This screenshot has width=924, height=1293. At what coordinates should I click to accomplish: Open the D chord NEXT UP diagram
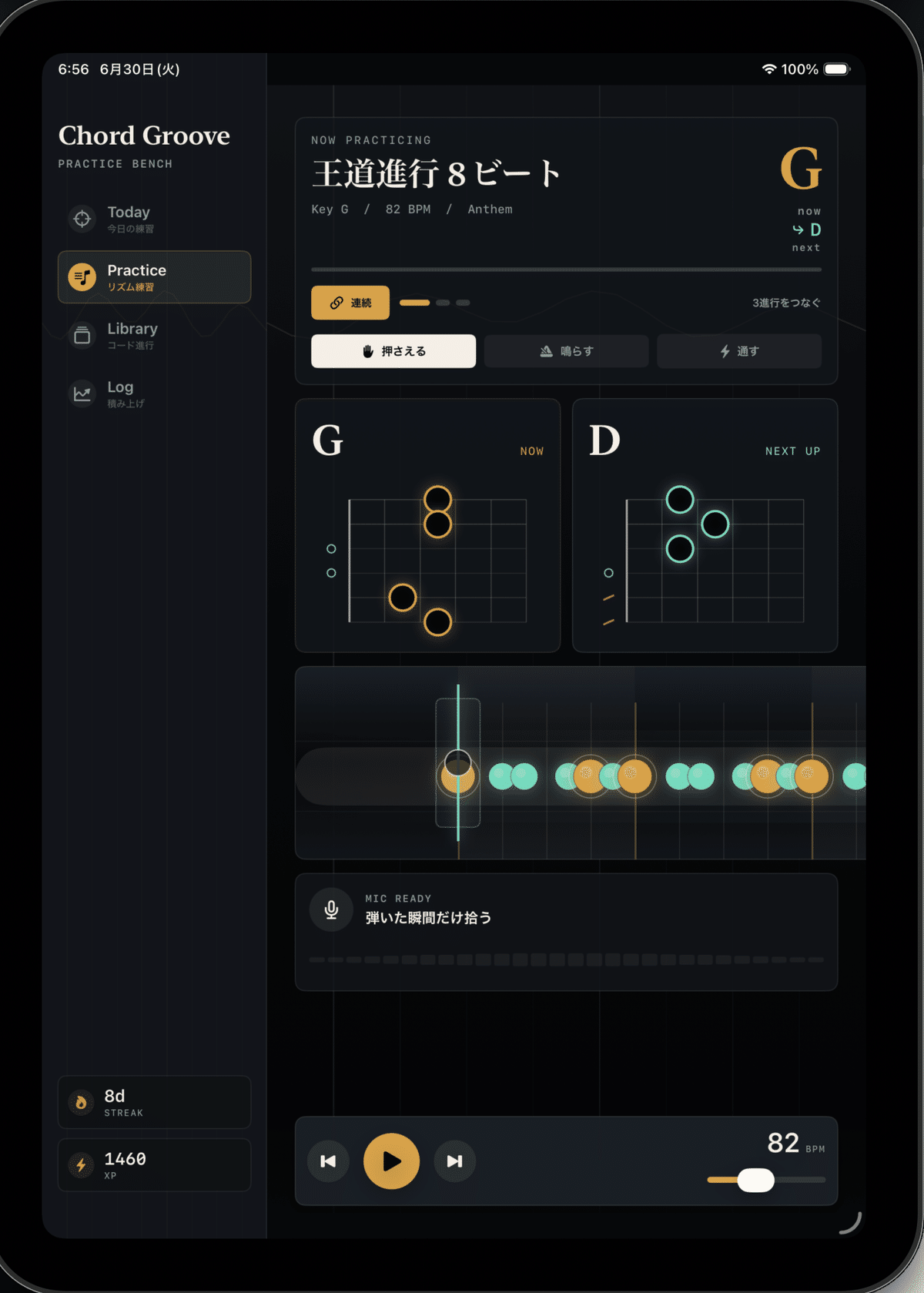[705, 525]
